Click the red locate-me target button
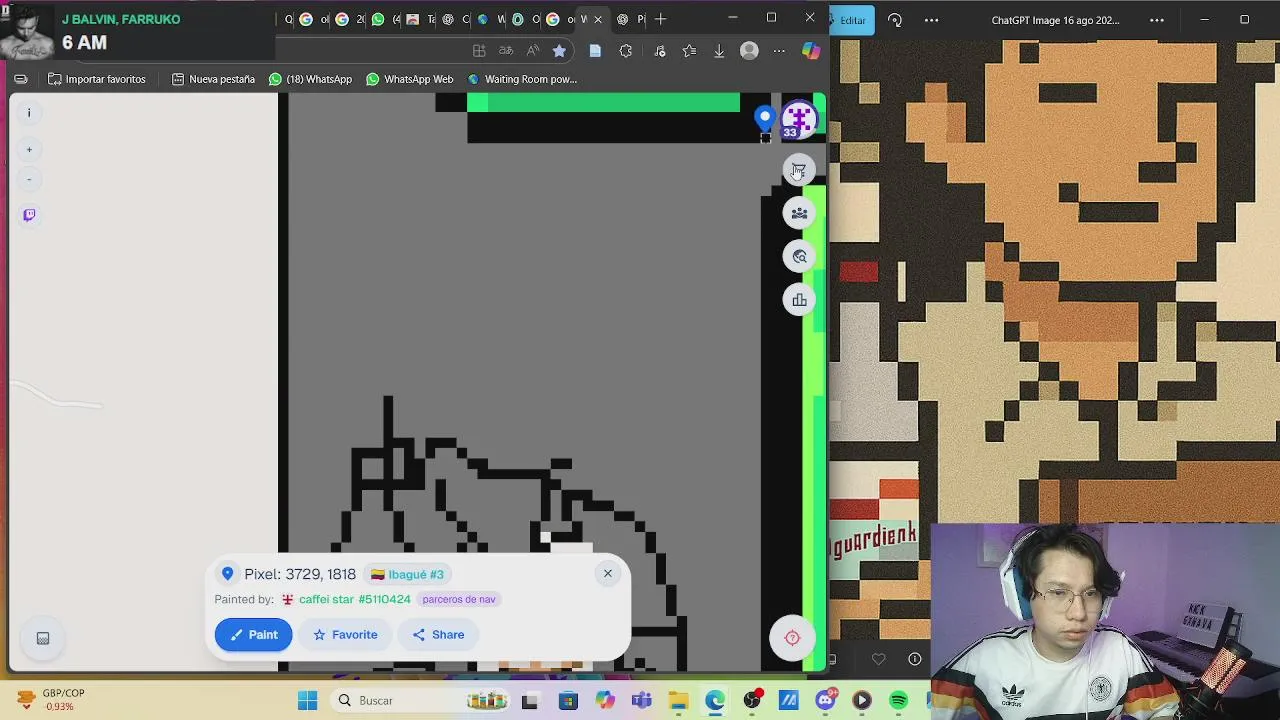The width and height of the screenshot is (1280, 720). (792, 638)
